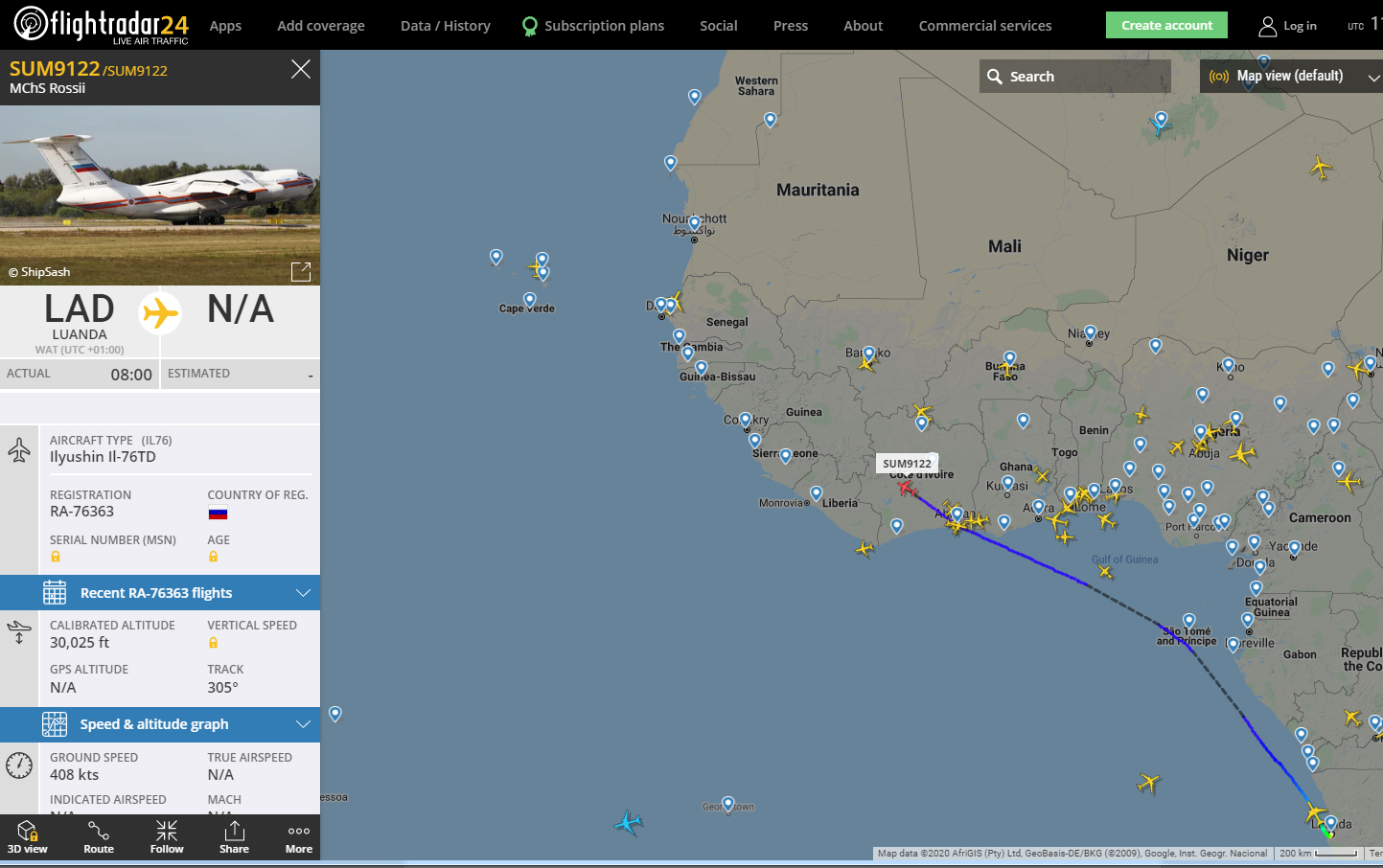Click the Flightradar24 logo
Viewport: 1383px width, 868px height.
click(x=101, y=24)
